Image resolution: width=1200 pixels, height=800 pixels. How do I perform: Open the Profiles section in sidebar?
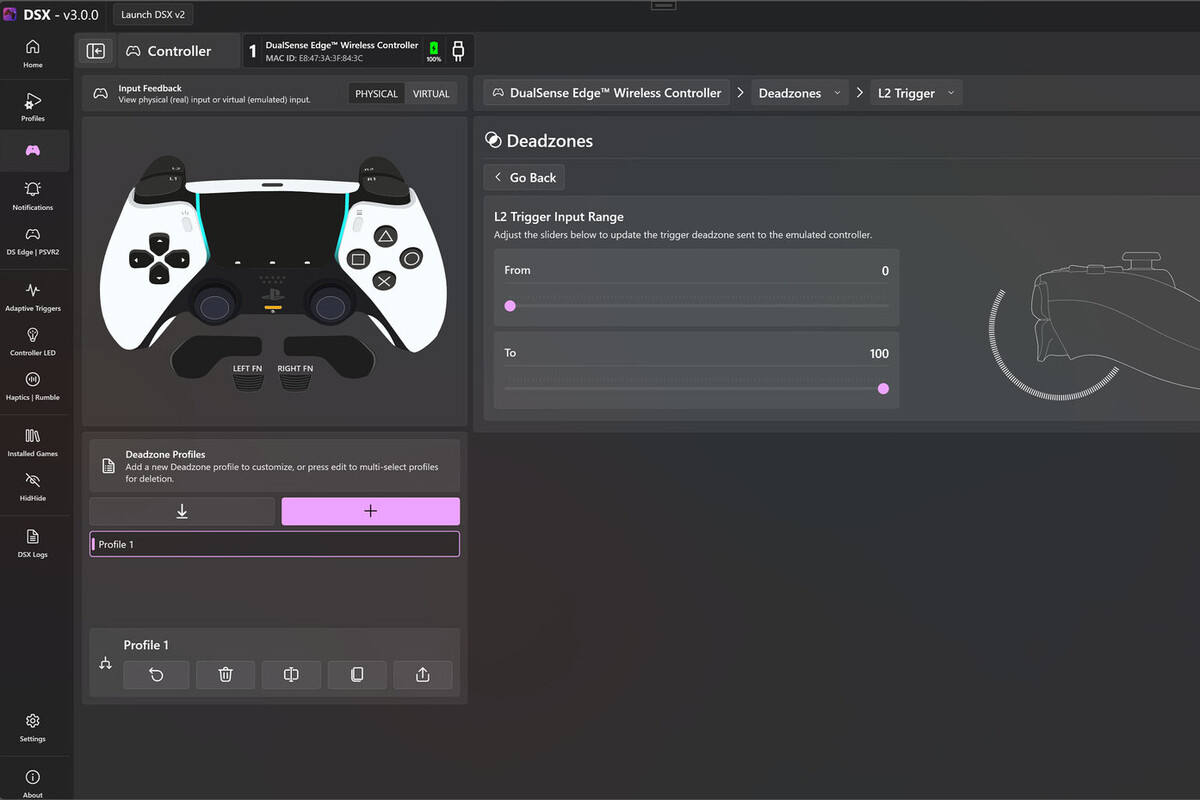(33, 106)
